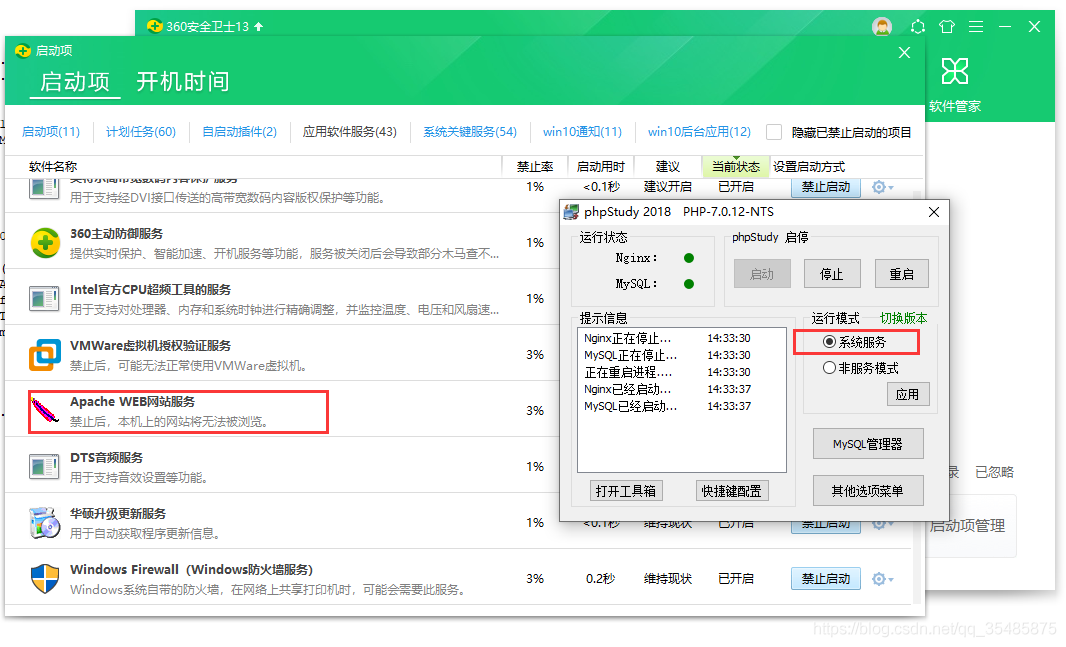
Task: Select 非服务模式 radio option
Action: click(x=829, y=368)
